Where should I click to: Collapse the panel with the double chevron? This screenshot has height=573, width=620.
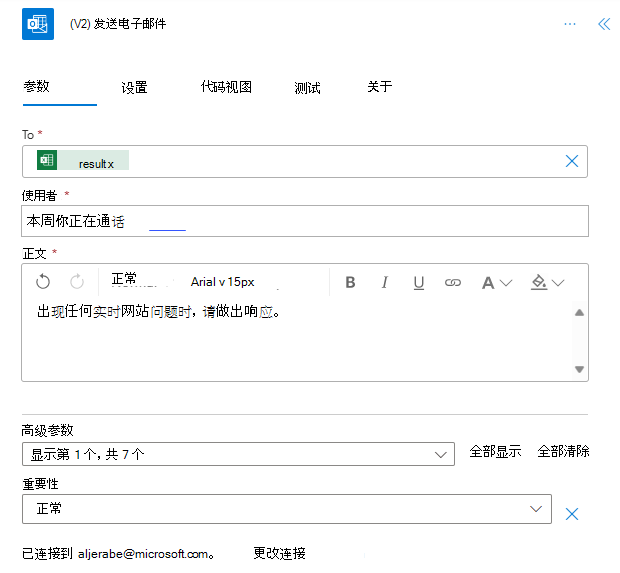(603, 24)
